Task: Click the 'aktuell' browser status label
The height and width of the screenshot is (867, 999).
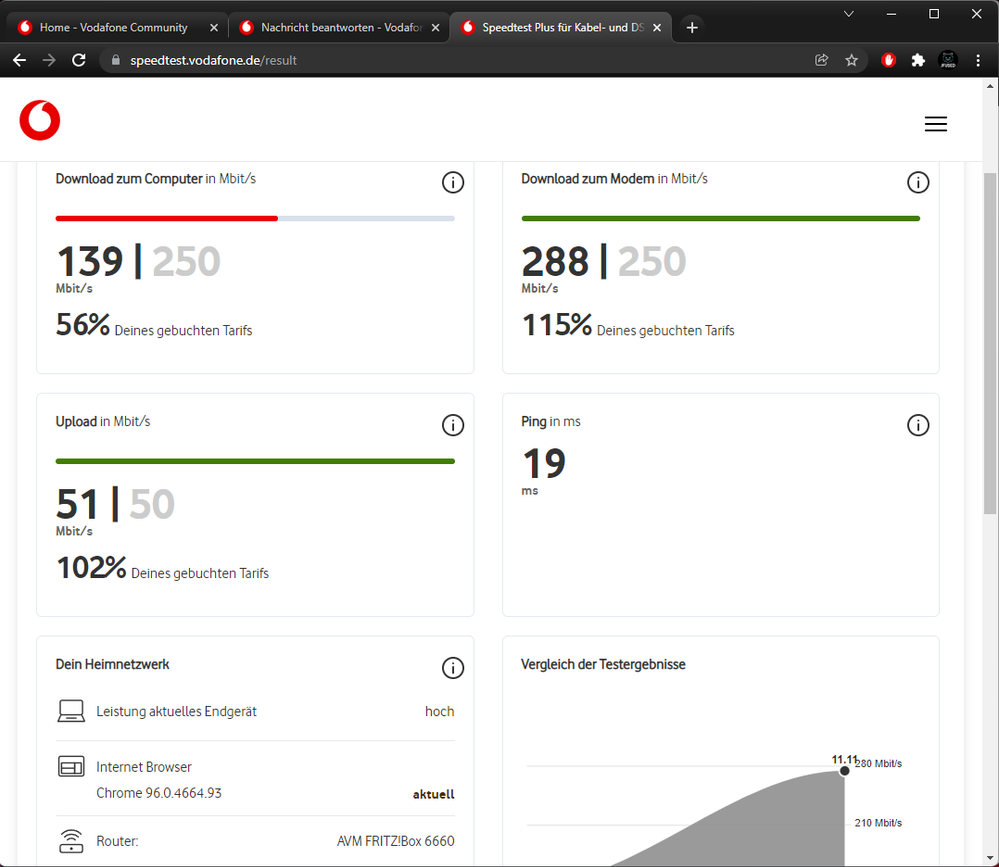Action: coord(433,794)
